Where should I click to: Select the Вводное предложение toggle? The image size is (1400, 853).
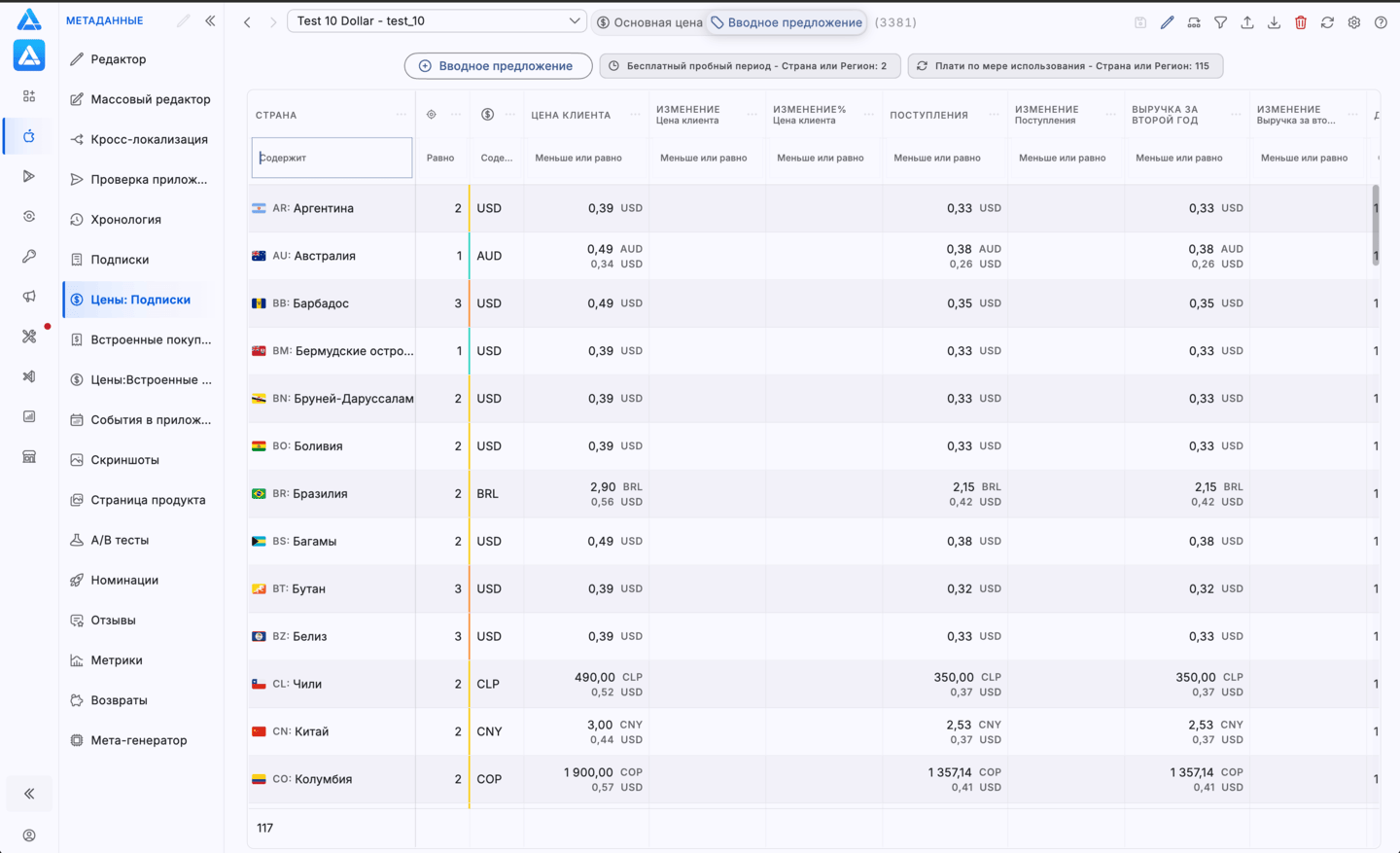pyautogui.click(x=787, y=22)
